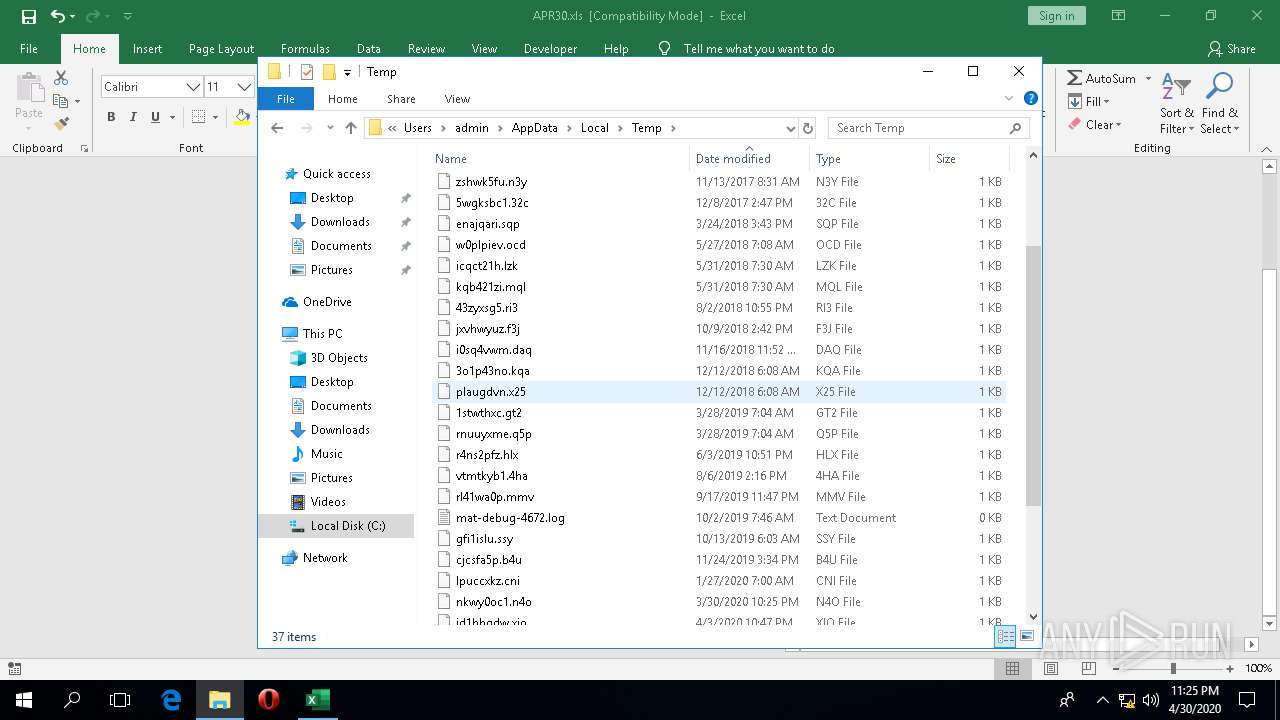
Task: Open Task View on taskbar
Action: tap(120, 700)
